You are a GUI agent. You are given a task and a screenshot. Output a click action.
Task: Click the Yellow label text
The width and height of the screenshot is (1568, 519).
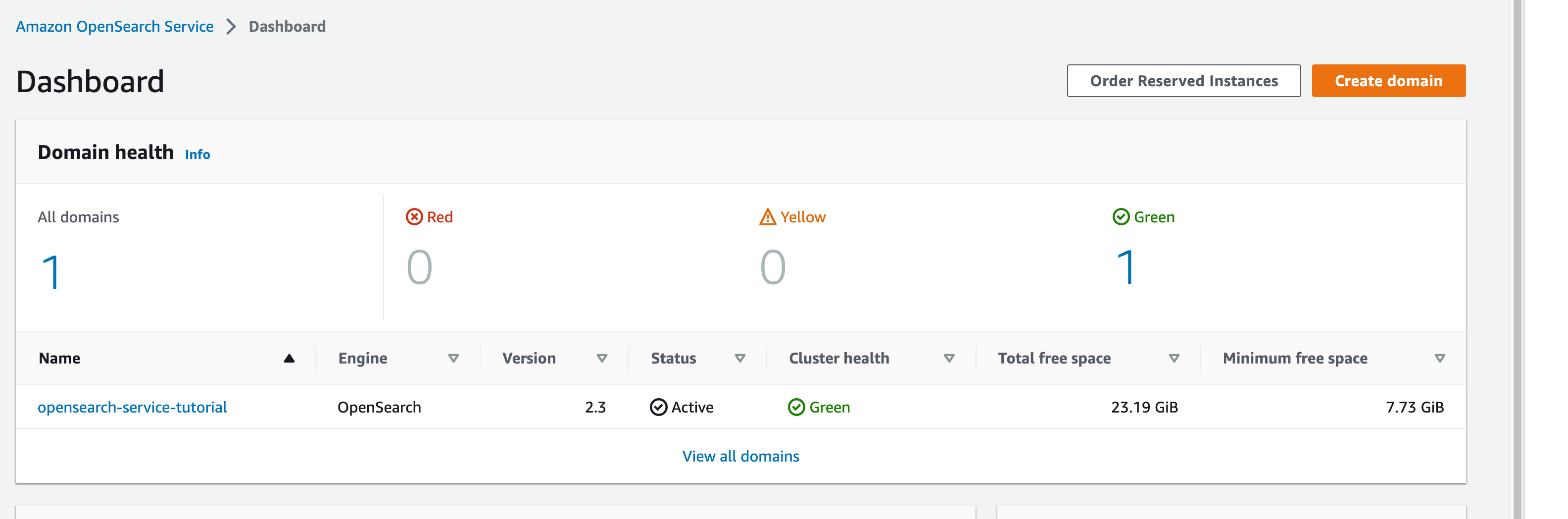(803, 217)
